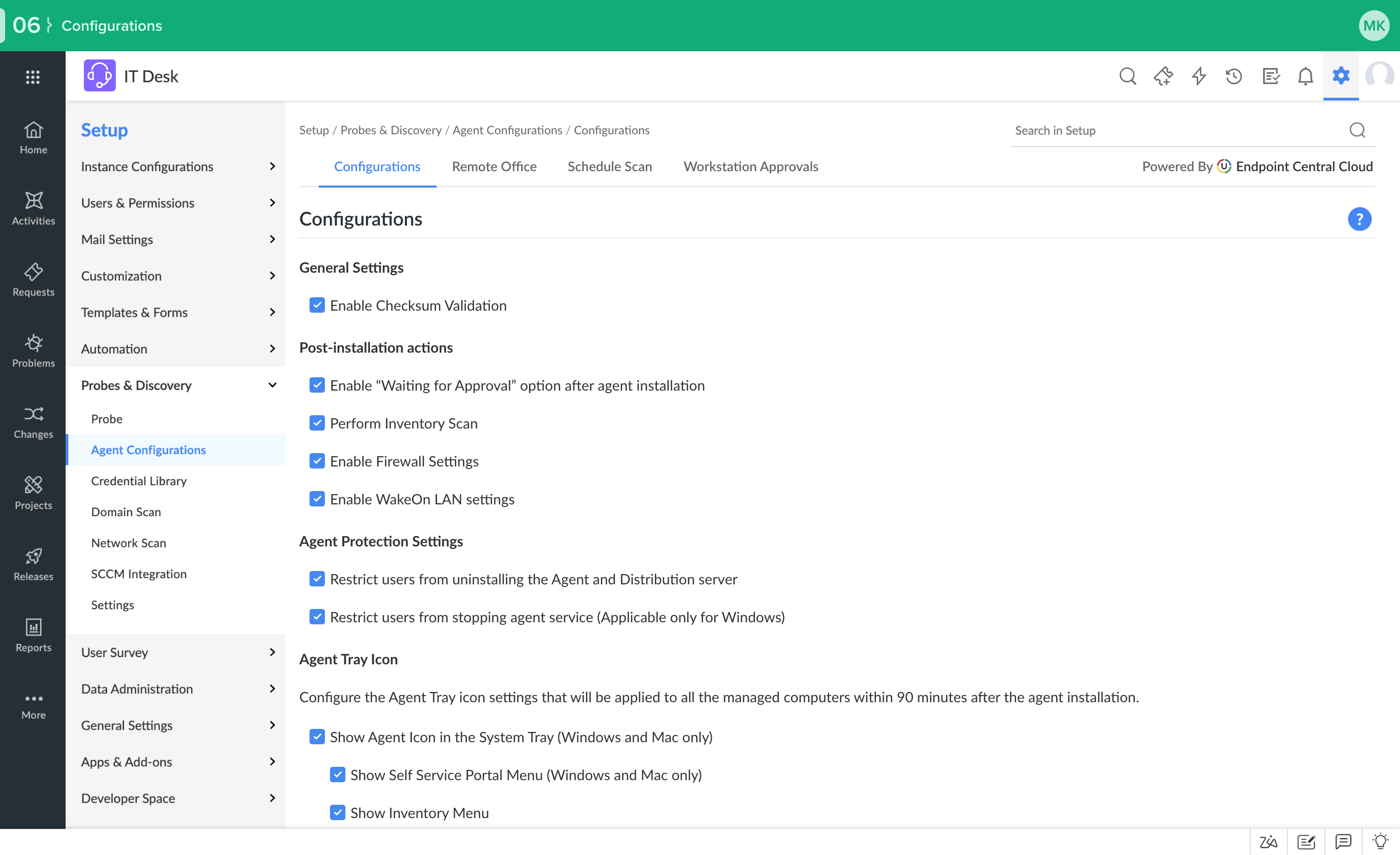Viewport: 1400px width, 855px height.
Task: Expand Mail Settings section
Action: [x=176, y=239]
